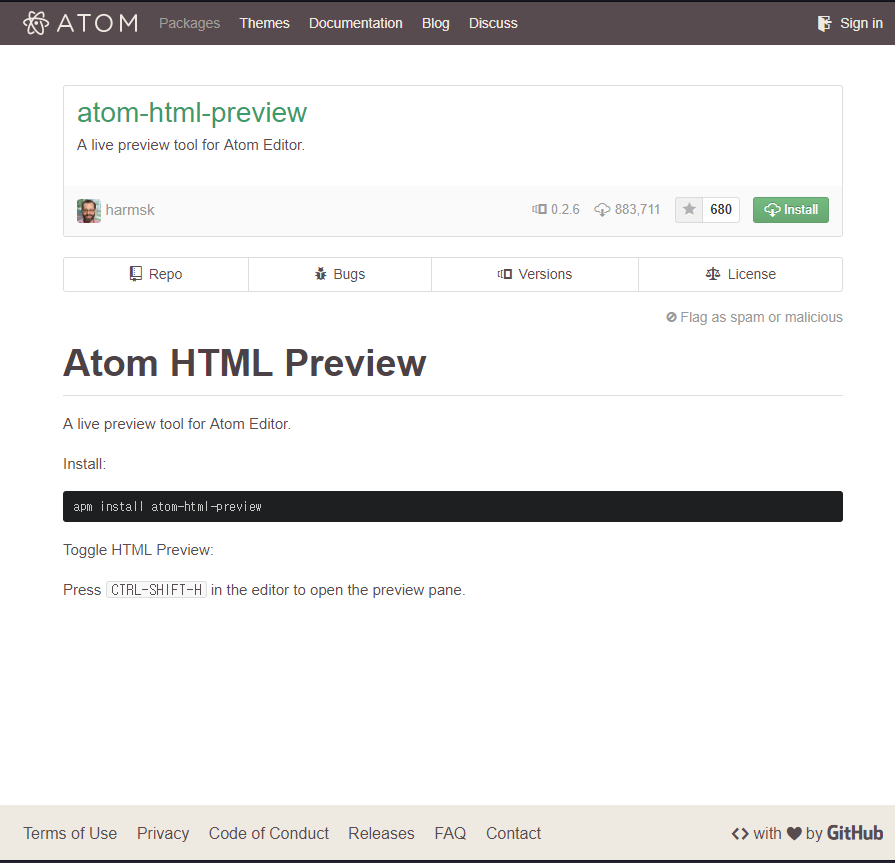Open the License tab
The width and height of the screenshot is (895, 863).
(740, 275)
